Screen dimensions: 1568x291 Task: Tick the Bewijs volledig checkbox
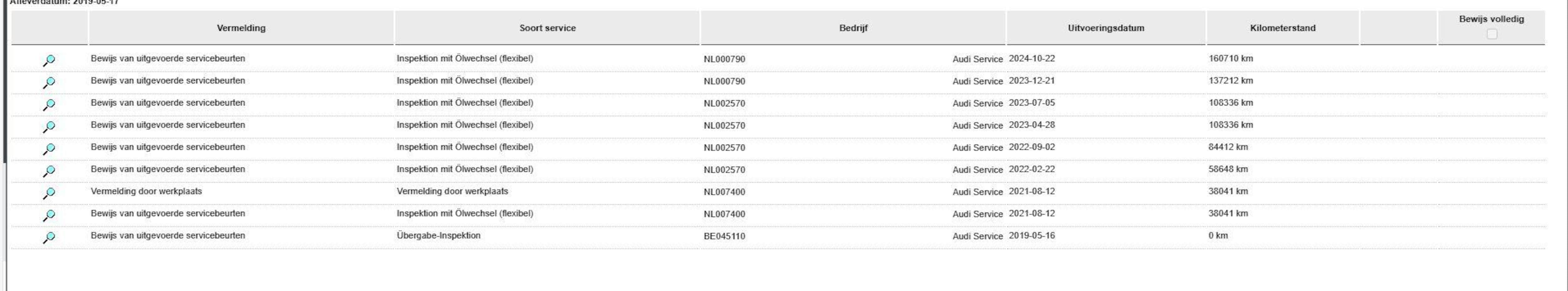[1491, 34]
